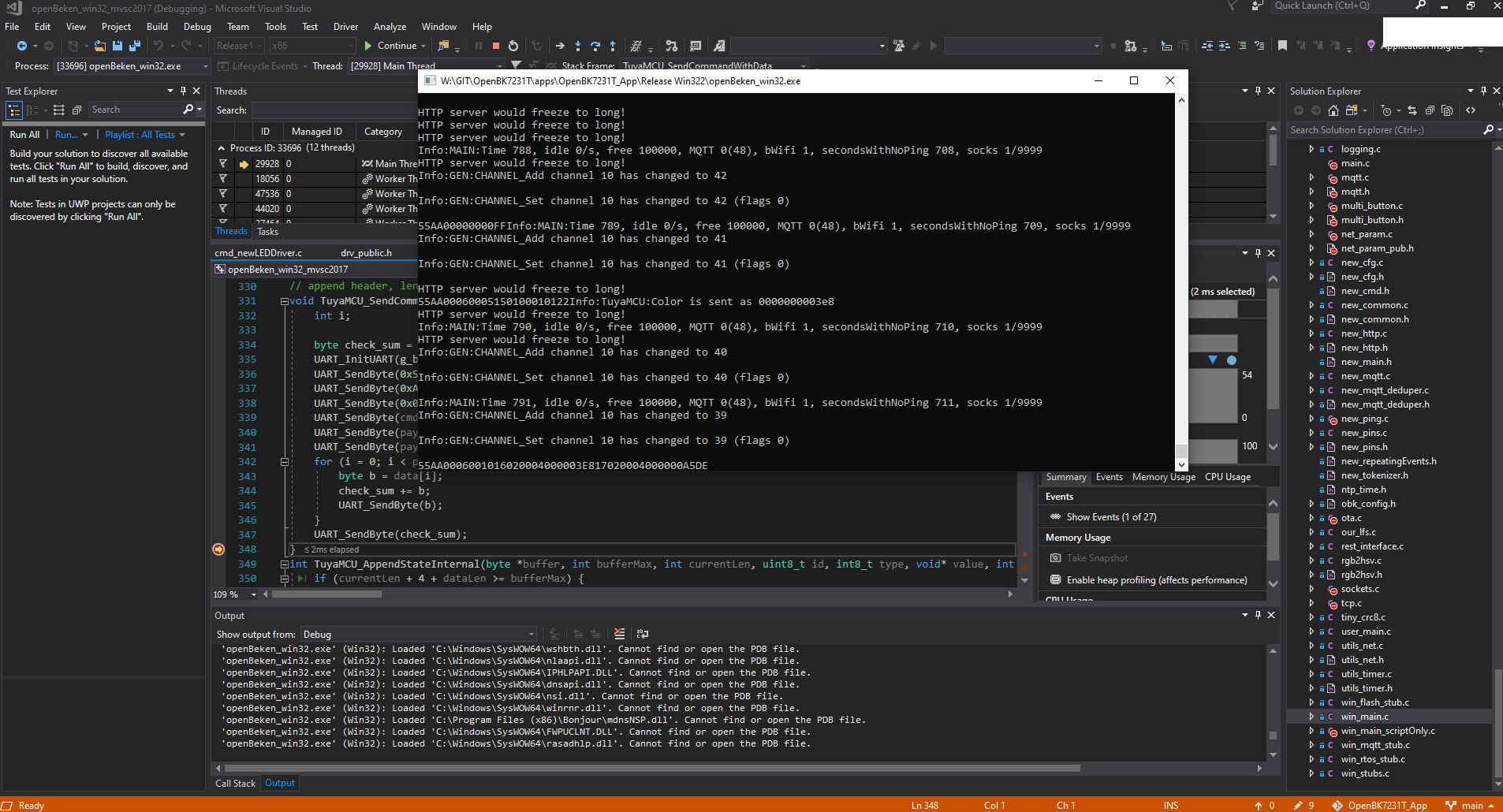Toggle flag for thread 44020
The height and width of the screenshot is (812, 1503).
223,209
